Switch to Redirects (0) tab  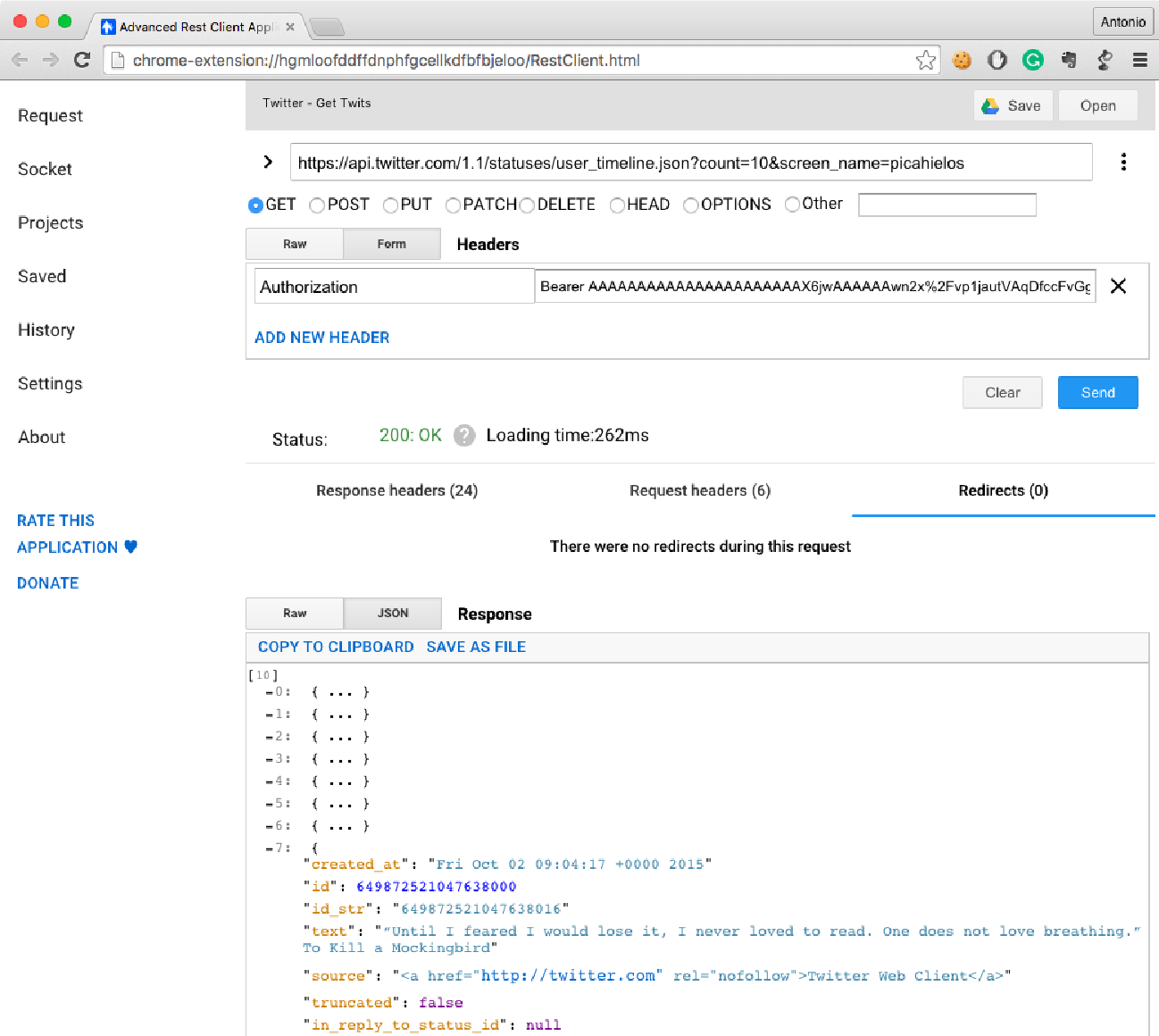click(1004, 490)
